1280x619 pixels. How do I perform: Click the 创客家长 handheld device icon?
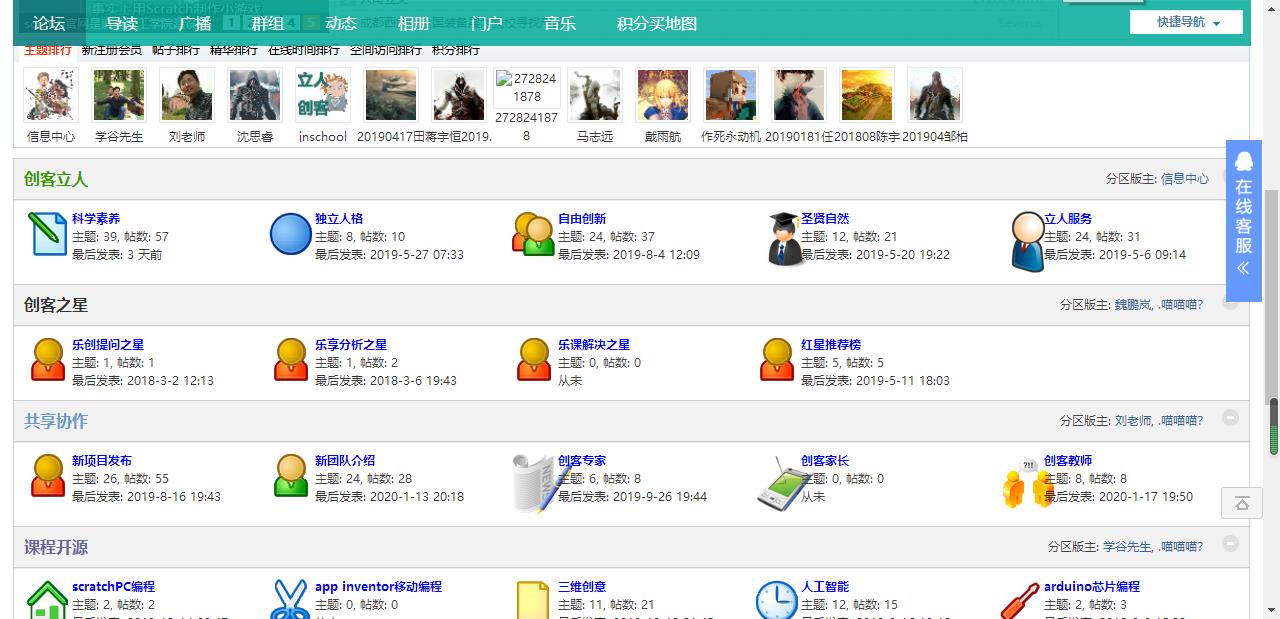(x=776, y=482)
